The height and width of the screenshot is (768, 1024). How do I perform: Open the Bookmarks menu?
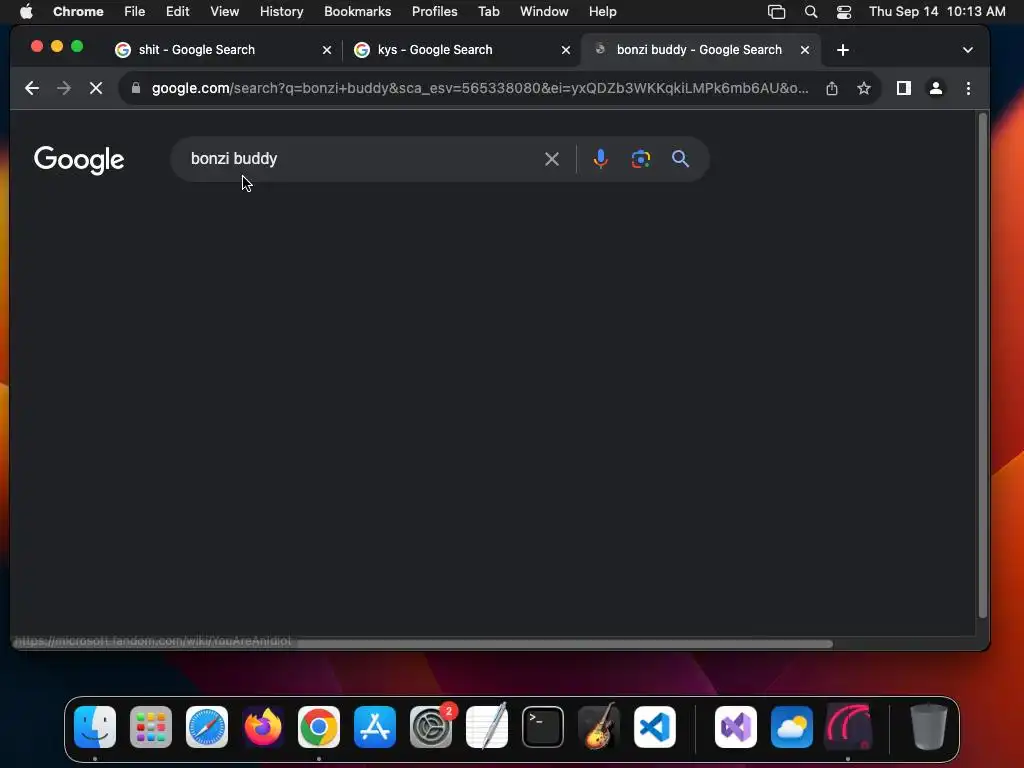point(357,12)
